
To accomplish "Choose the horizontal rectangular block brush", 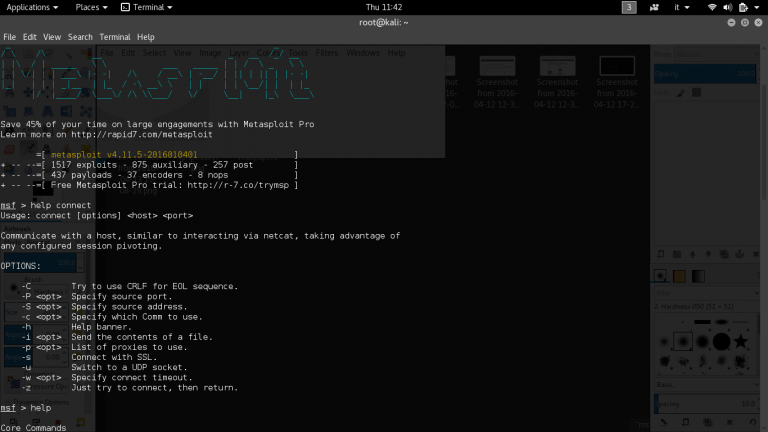I will point(702,322).
